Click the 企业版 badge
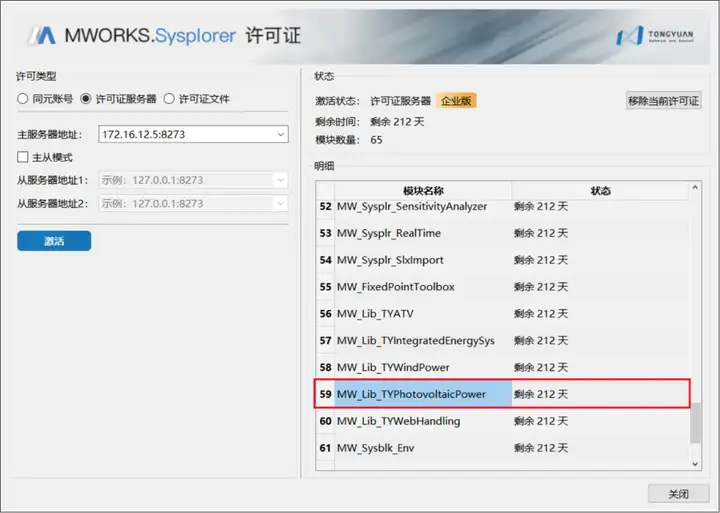 point(456,101)
